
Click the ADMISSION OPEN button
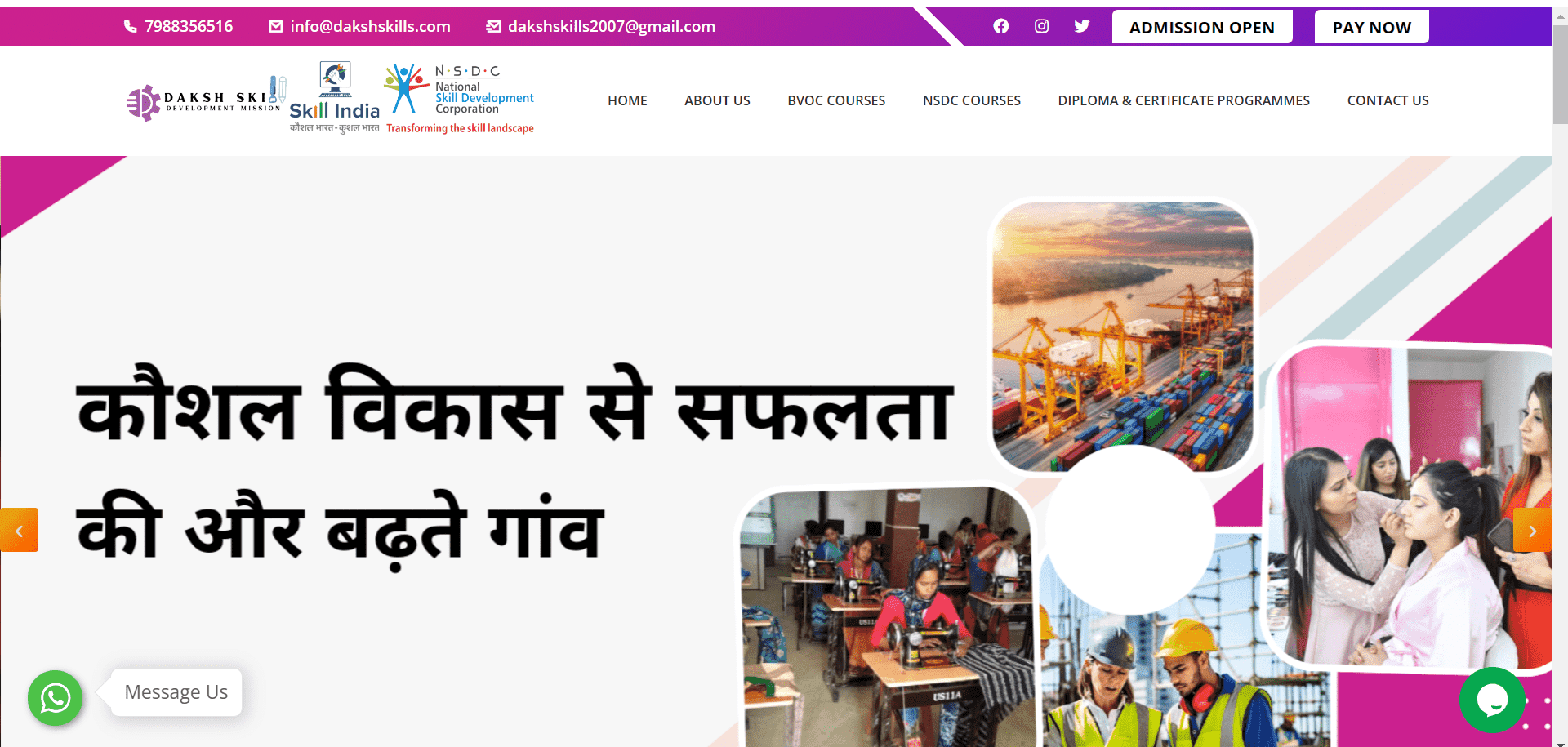(1202, 27)
